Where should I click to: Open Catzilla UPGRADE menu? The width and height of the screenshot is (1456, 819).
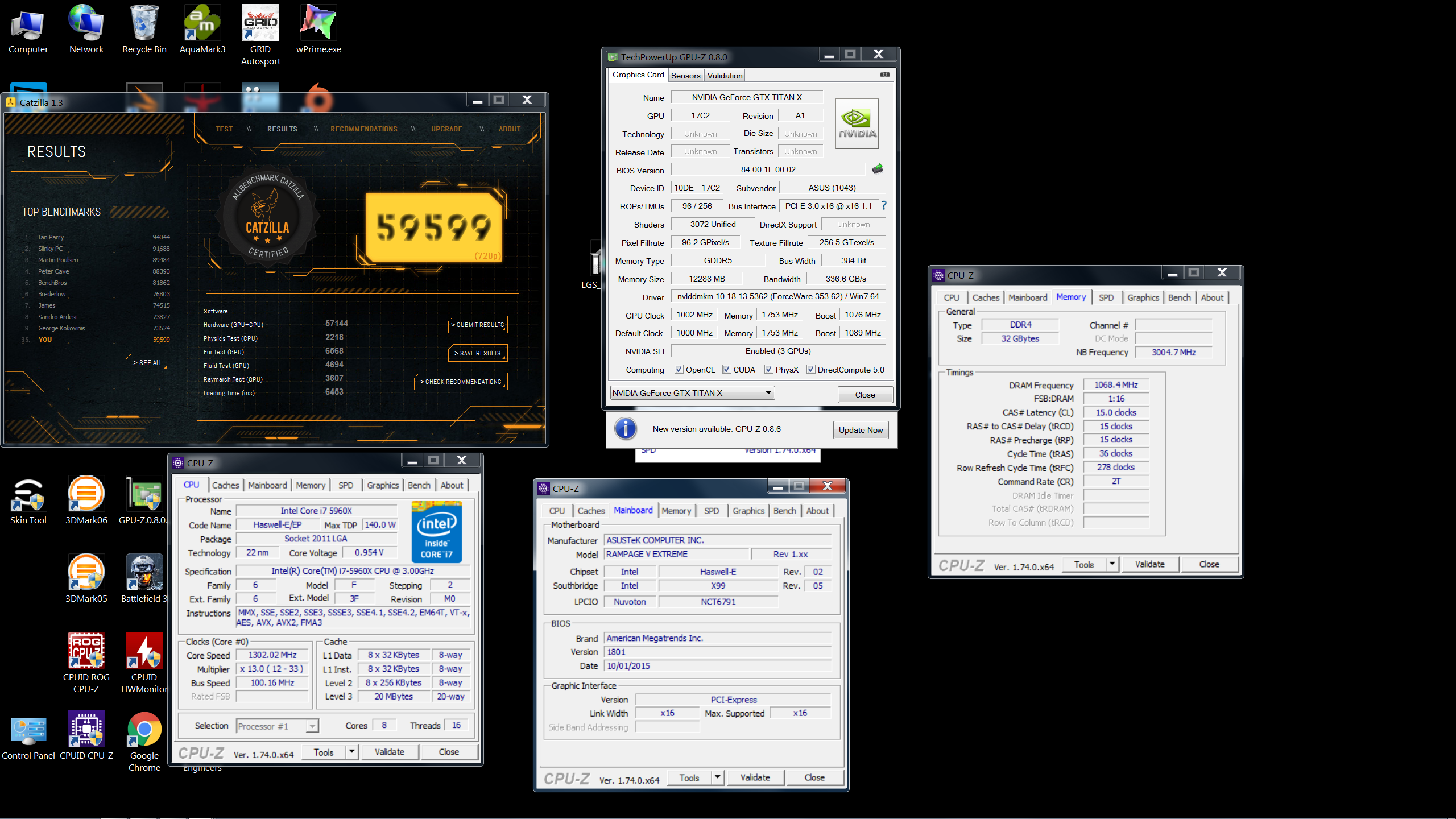446,129
